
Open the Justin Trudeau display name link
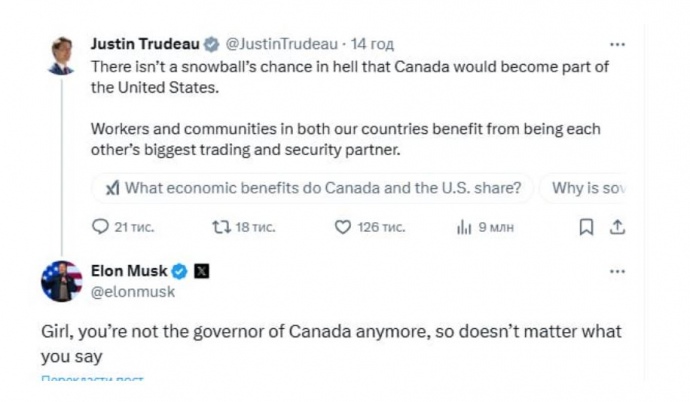(145, 44)
